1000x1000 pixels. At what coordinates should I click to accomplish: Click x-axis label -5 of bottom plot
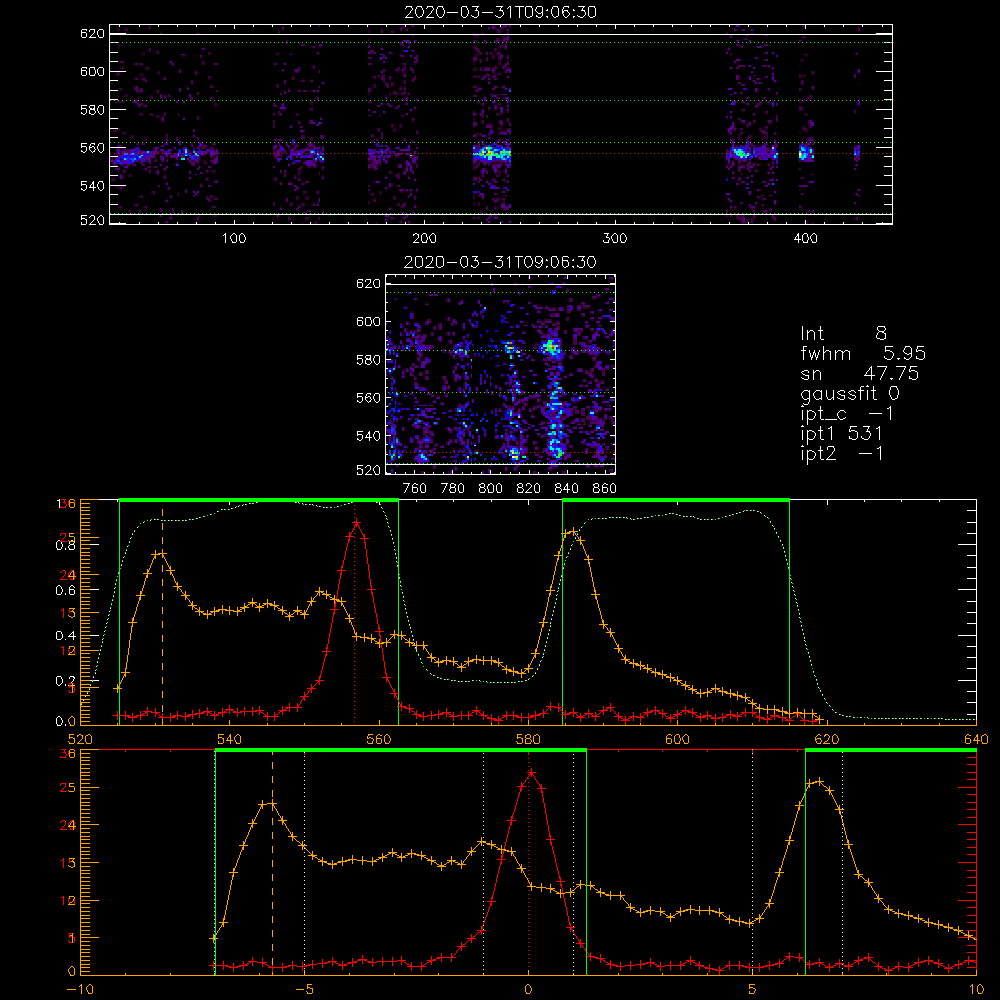pos(305,990)
